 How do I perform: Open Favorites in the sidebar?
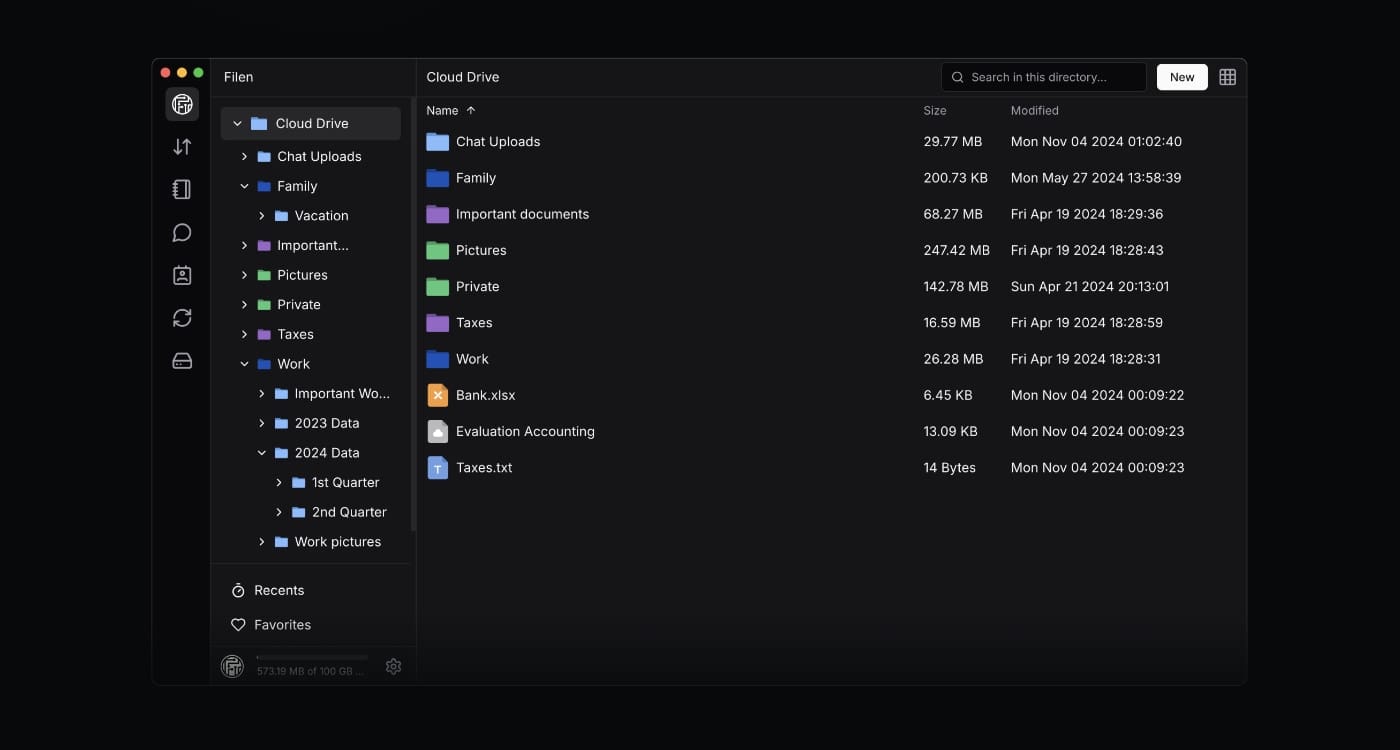click(282, 625)
